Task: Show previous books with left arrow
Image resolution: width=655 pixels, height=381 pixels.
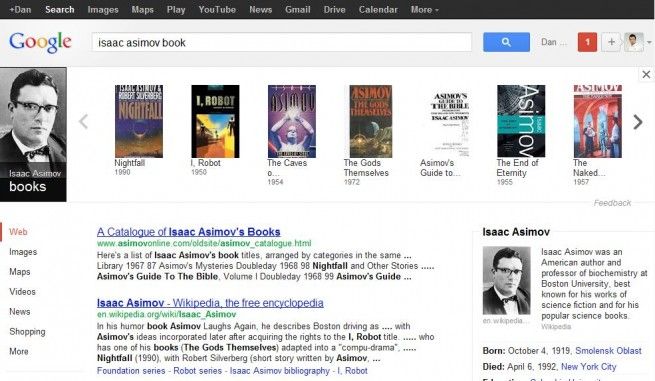Action: tap(84, 122)
